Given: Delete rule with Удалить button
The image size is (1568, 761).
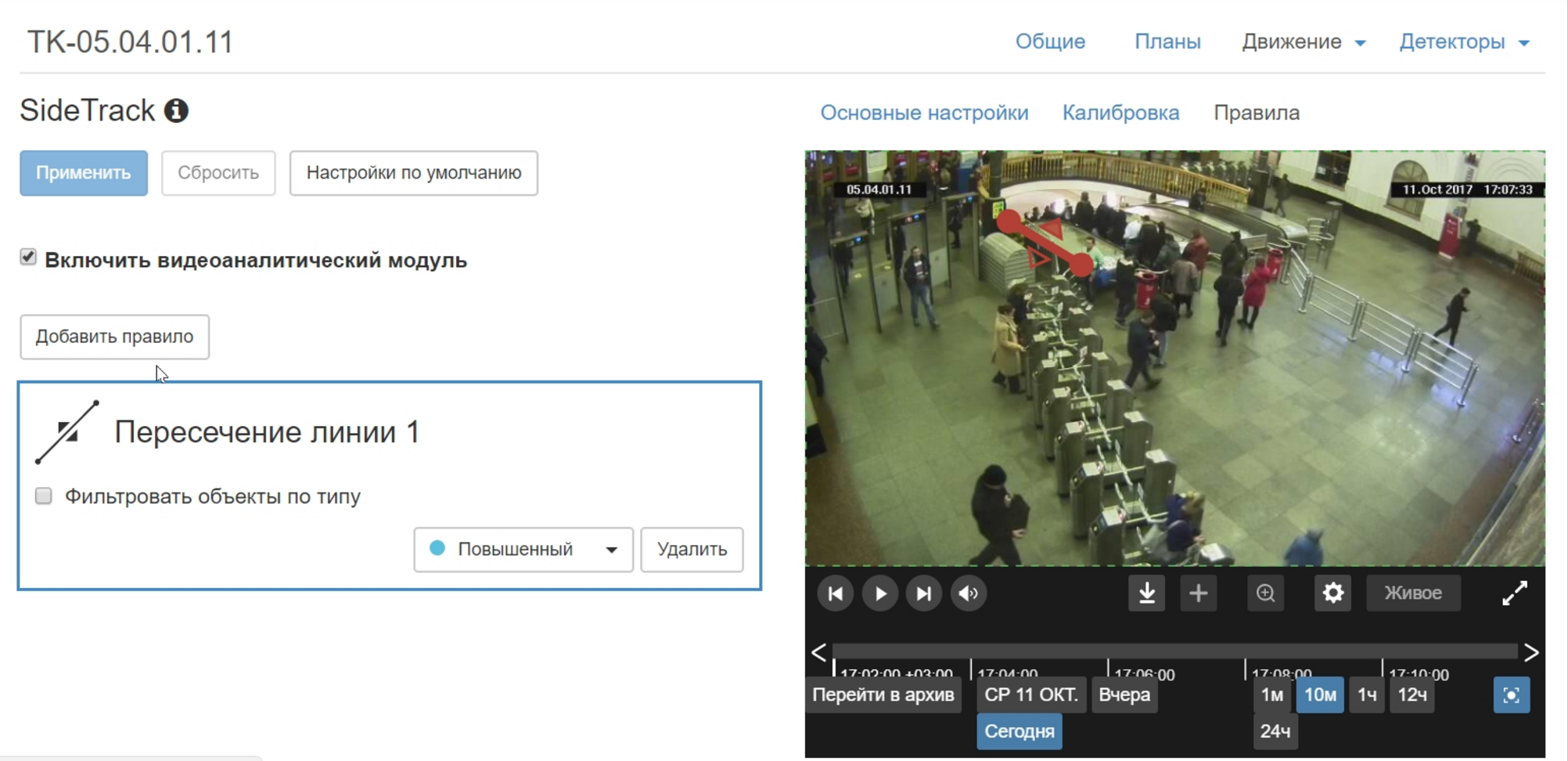Looking at the screenshot, I should 692,550.
